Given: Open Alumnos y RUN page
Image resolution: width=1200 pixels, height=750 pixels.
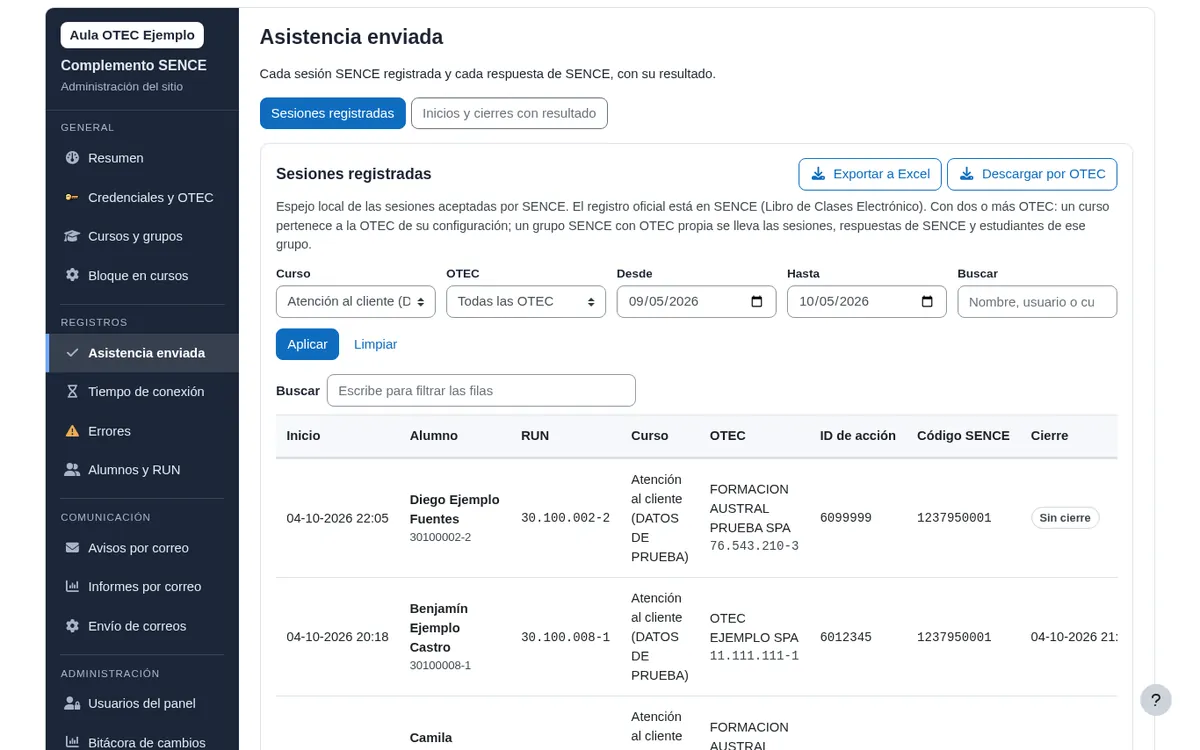Looking at the screenshot, I should 142,470.
